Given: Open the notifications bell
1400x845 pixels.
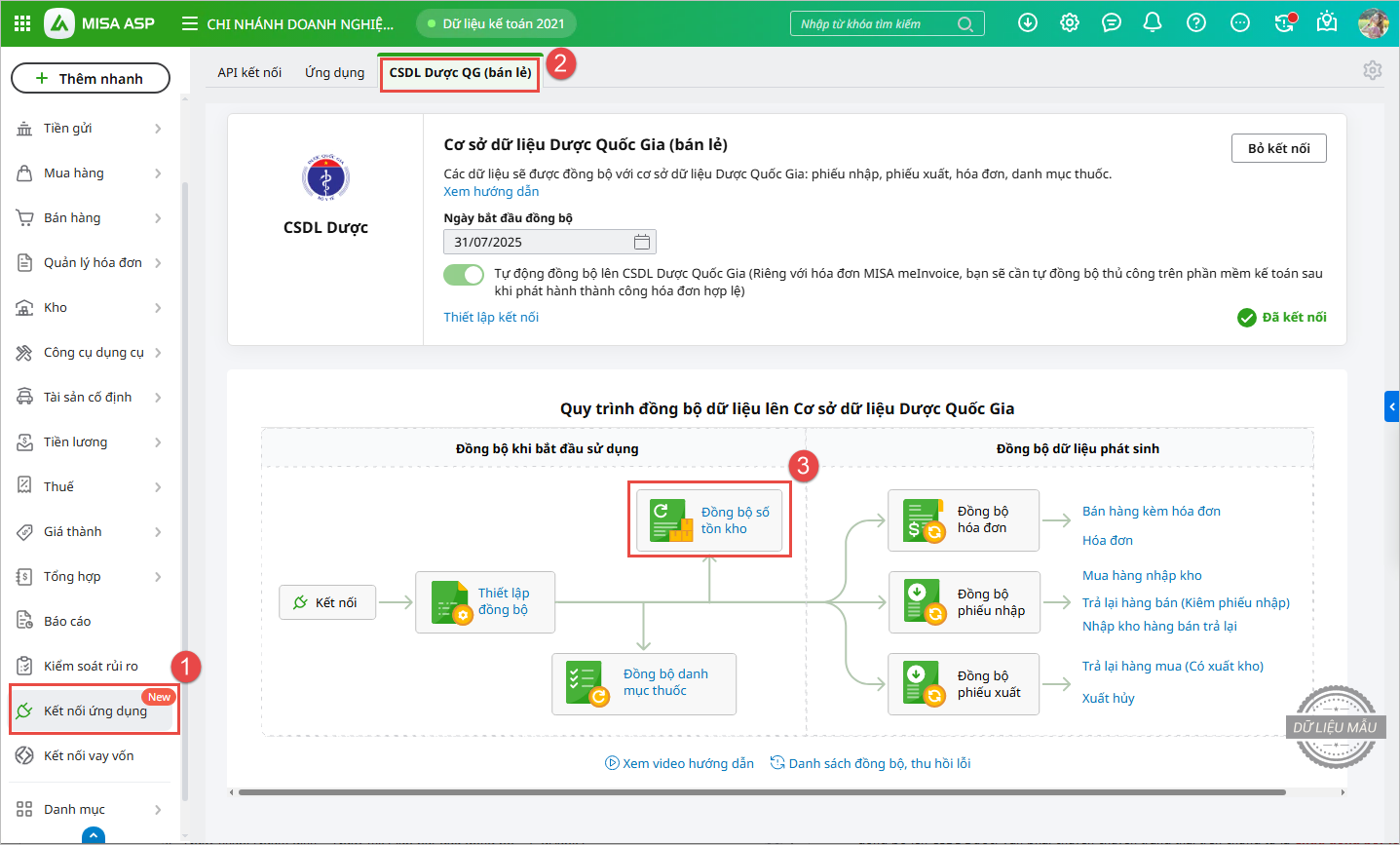Looking at the screenshot, I should point(1153,22).
